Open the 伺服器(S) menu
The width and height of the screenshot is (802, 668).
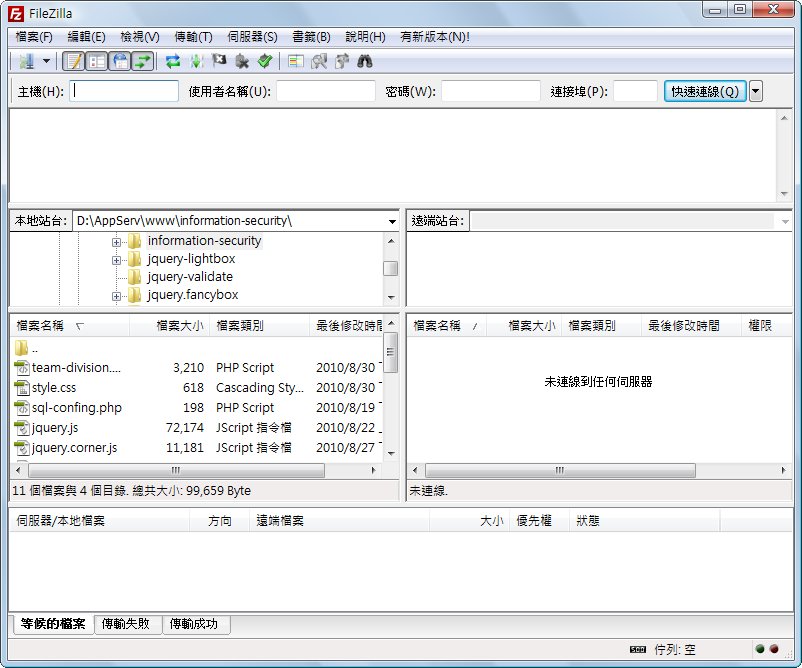click(x=252, y=37)
